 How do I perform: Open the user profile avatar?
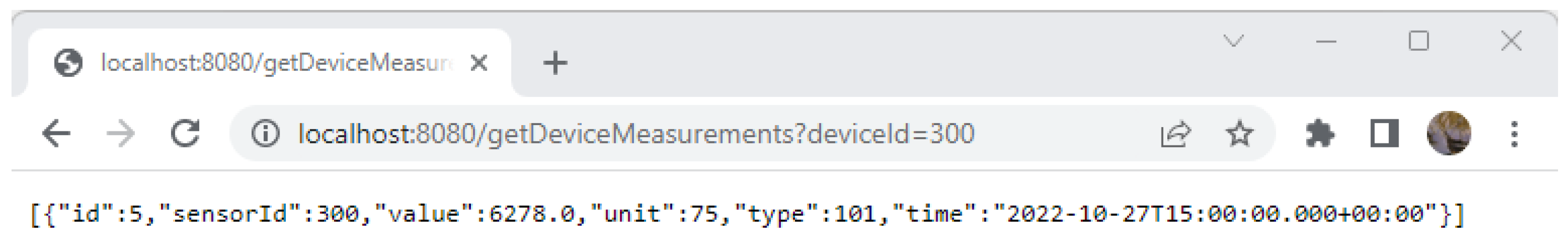pos(1448,133)
